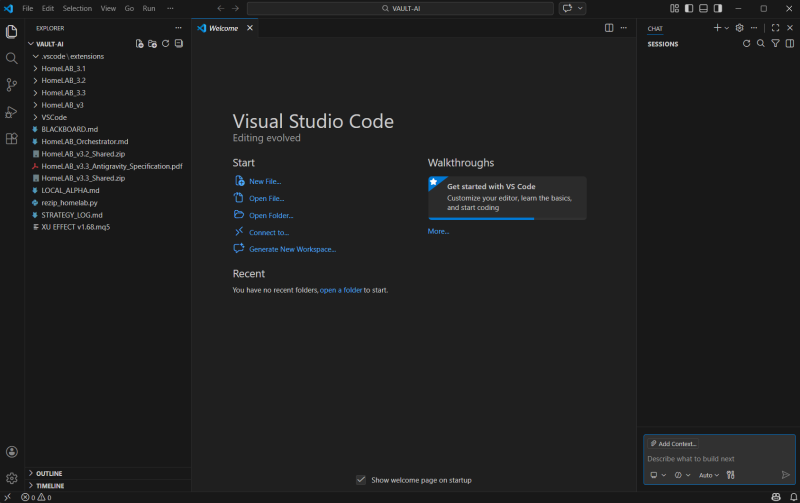
Task: Toggle Show welcome page on startup checkbox
Action: [361, 480]
